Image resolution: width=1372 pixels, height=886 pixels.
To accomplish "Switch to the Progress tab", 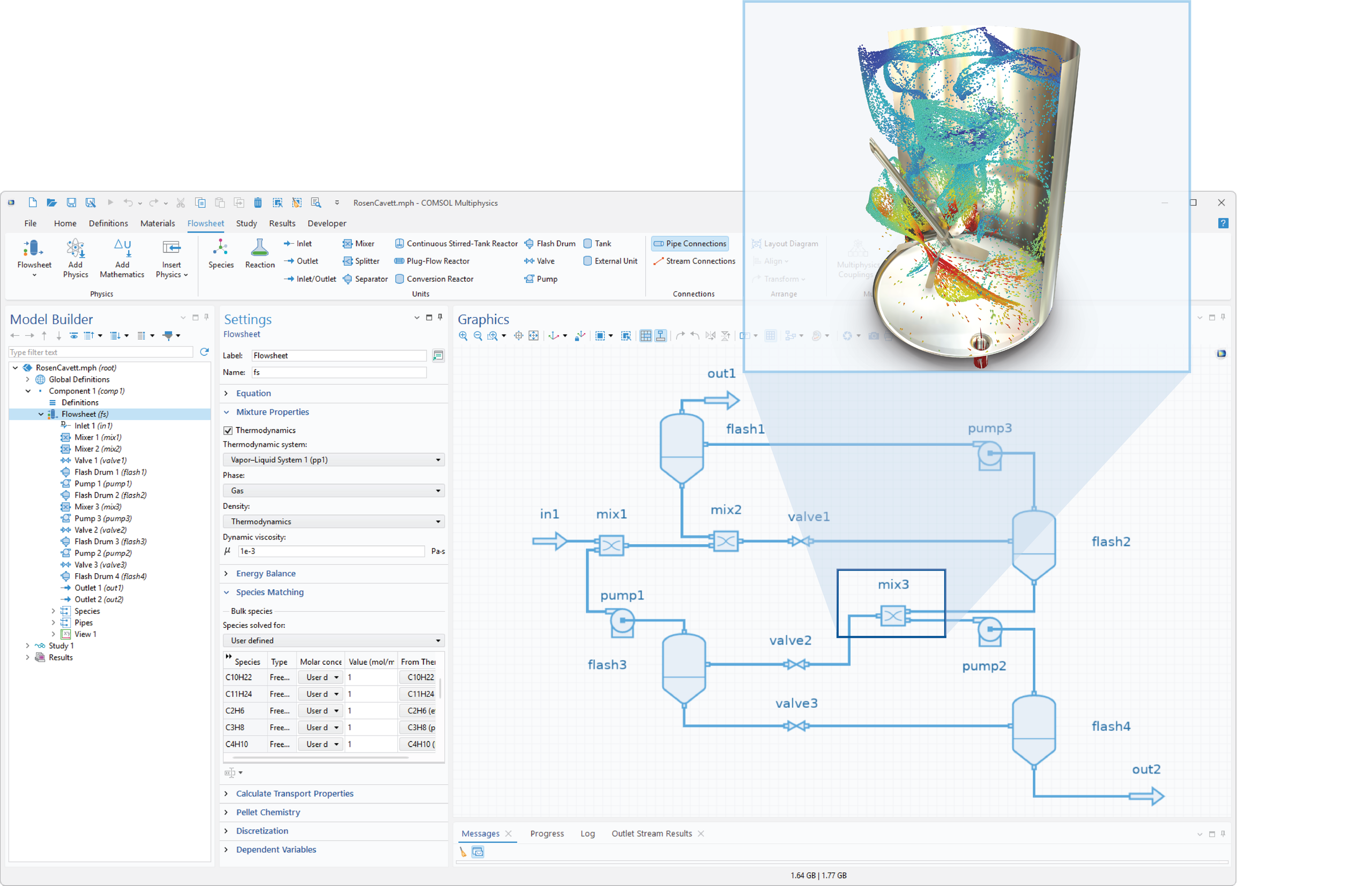I will pos(547,834).
